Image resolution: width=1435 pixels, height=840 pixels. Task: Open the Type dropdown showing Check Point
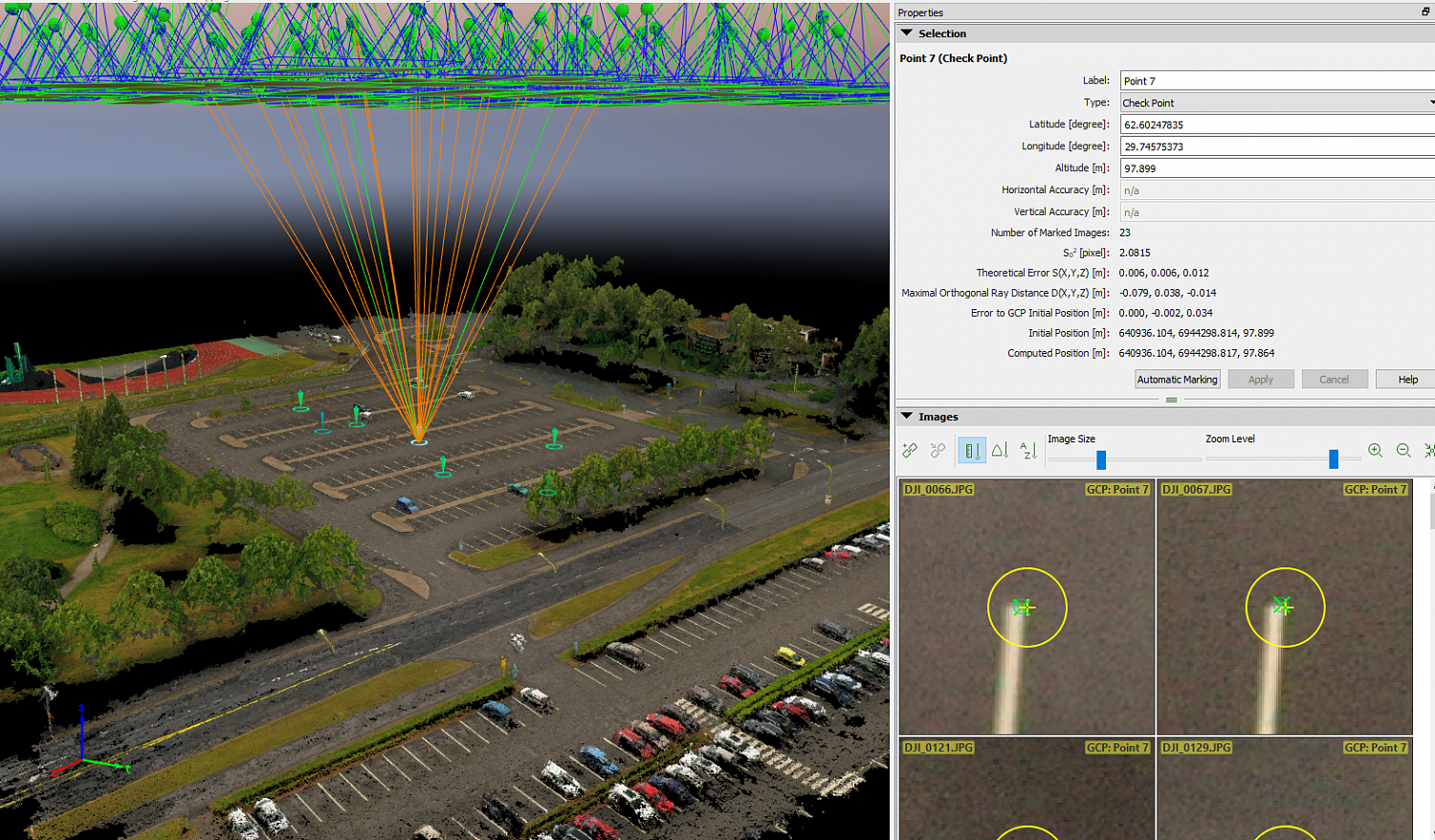pos(1276,102)
